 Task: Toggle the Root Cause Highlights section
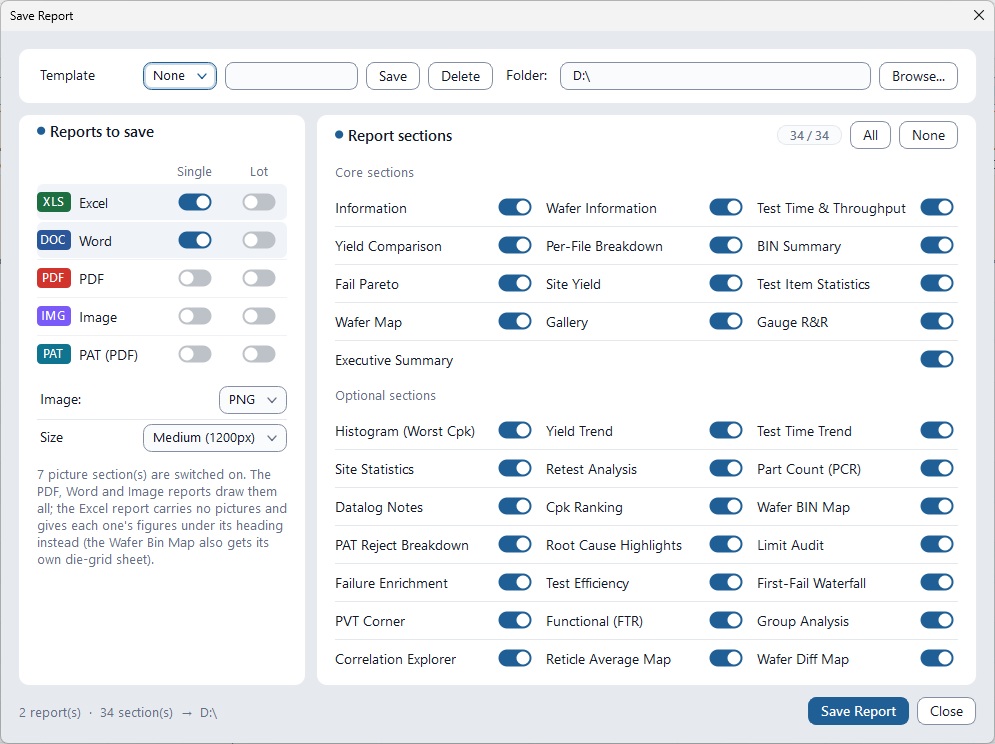(x=726, y=545)
